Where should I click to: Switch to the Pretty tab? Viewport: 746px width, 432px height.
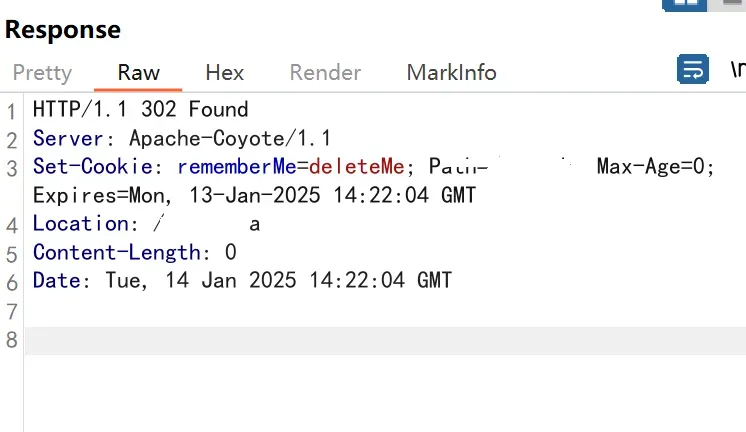(x=42, y=73)
